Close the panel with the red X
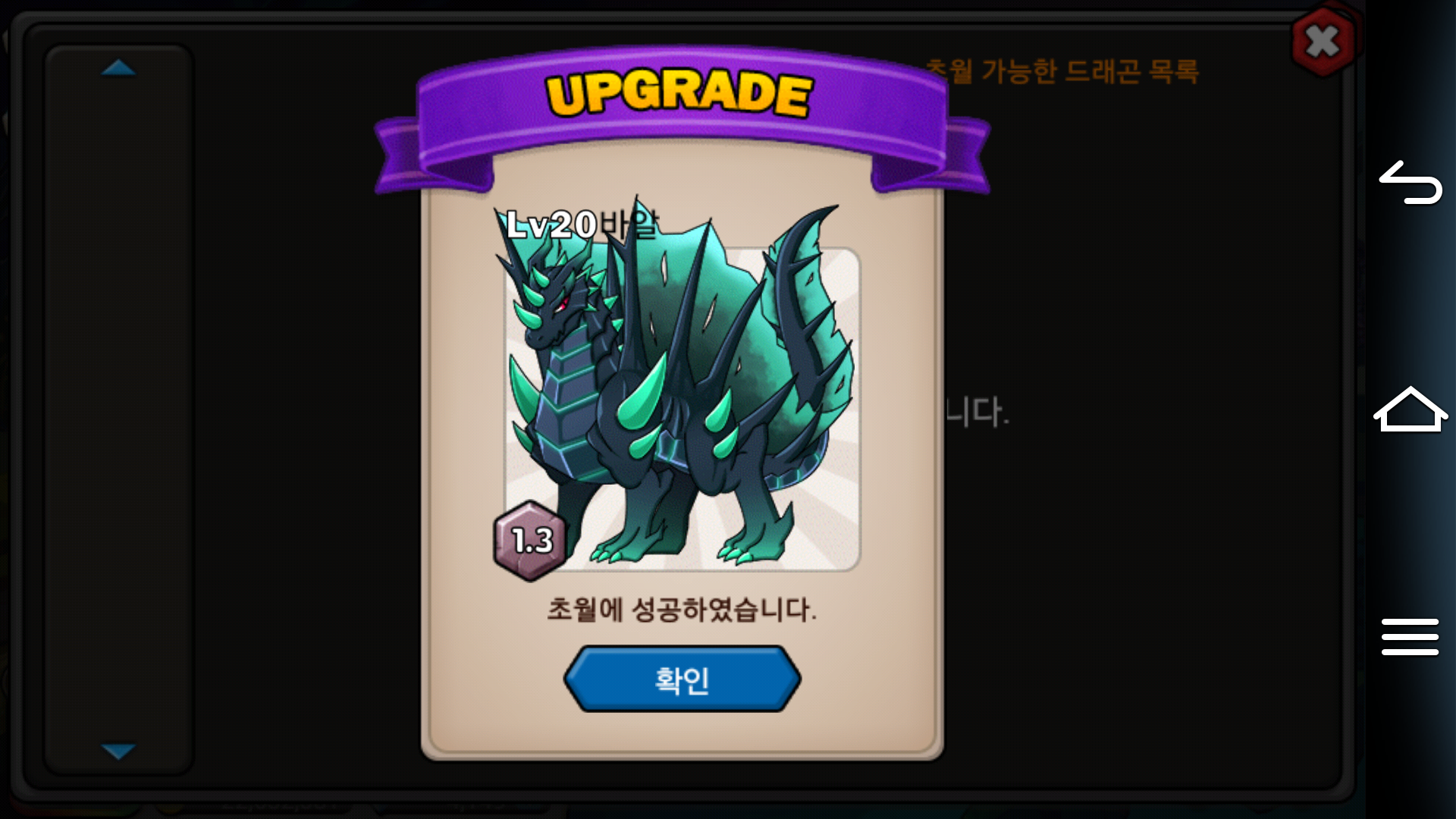The height and width of the screenshot is (819, 1456). pyautogui.click(x=1323, y=42)
